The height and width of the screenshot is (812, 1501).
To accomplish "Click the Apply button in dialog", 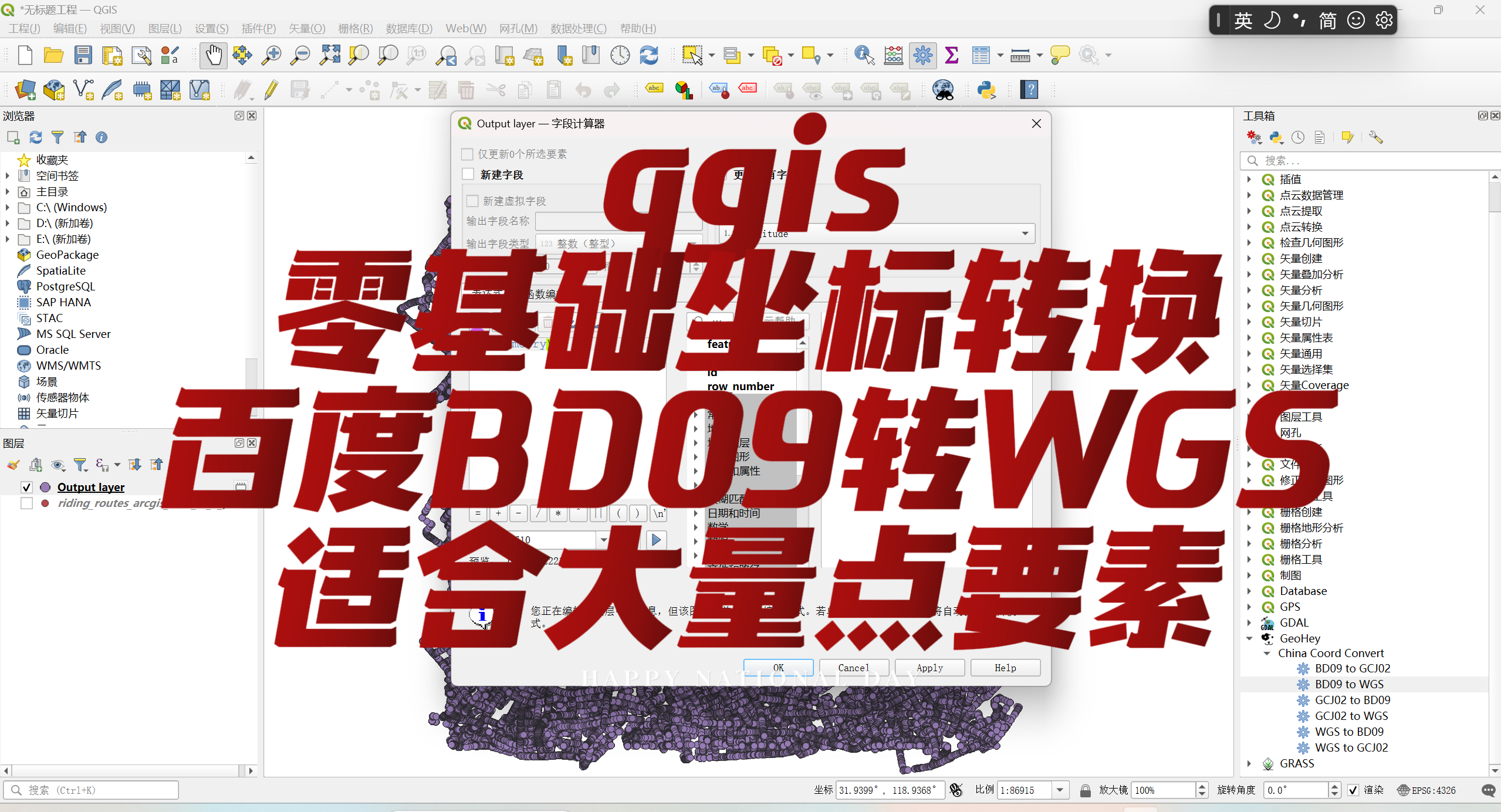I will [929, 668].
